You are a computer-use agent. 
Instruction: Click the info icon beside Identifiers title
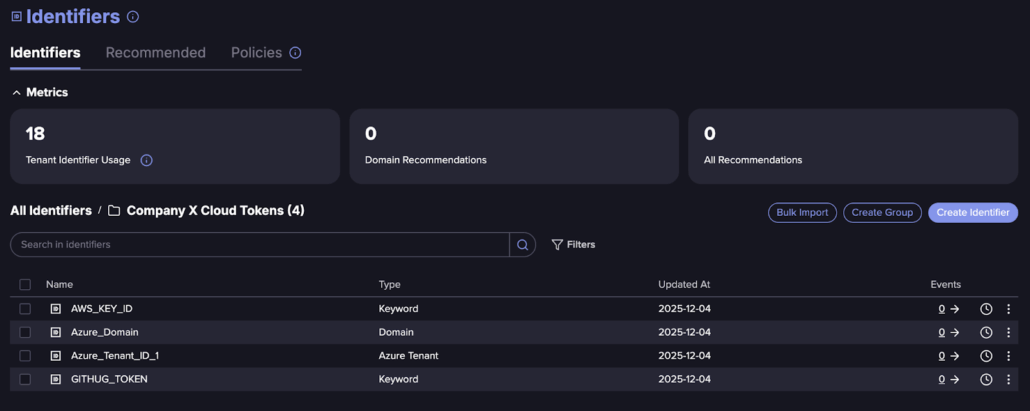tap(134, 17)
